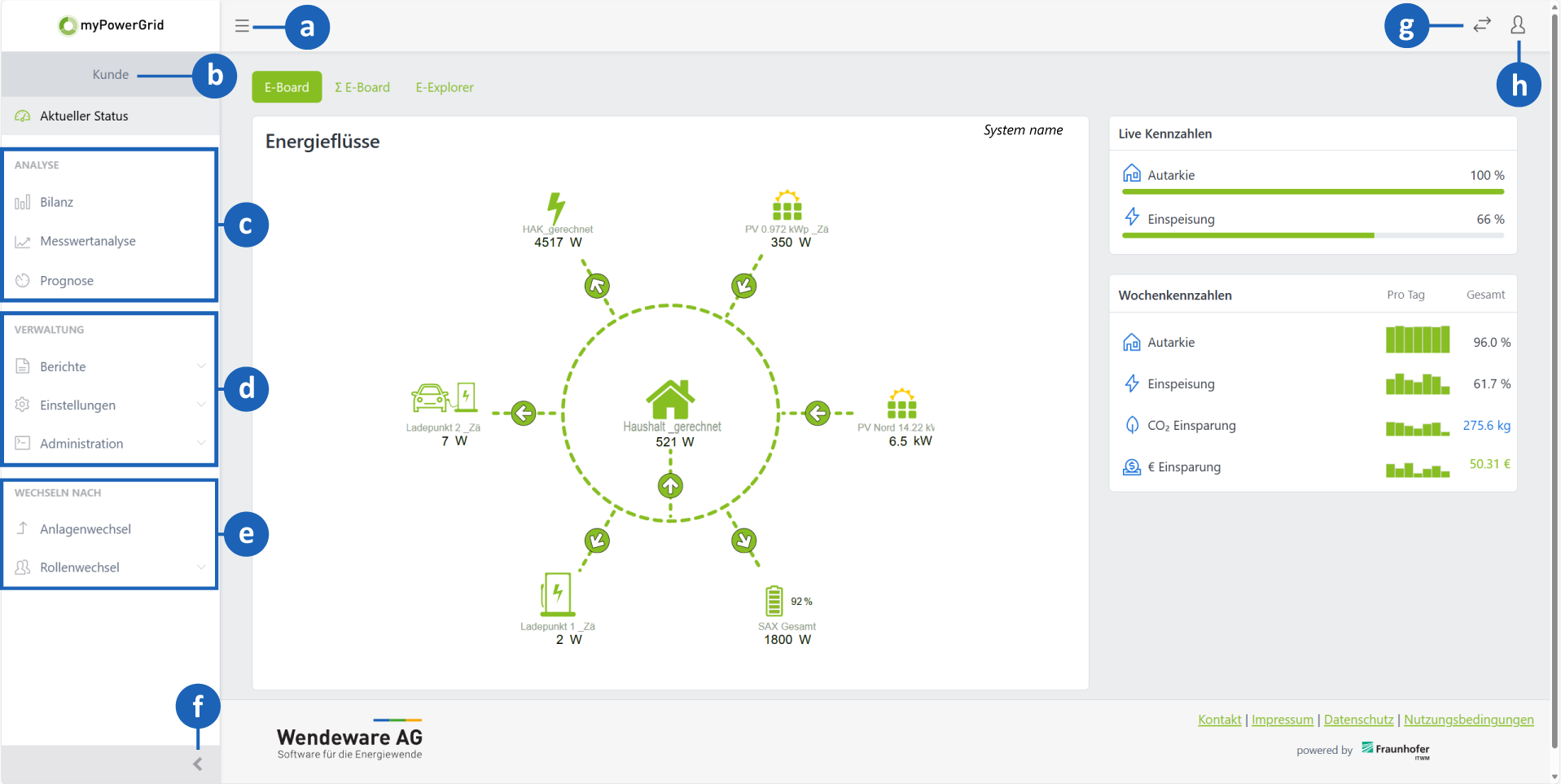The image size is (1561, 784).
Task: Collapse the sidebar with the bottom chevron
Action: pos(197,764)
